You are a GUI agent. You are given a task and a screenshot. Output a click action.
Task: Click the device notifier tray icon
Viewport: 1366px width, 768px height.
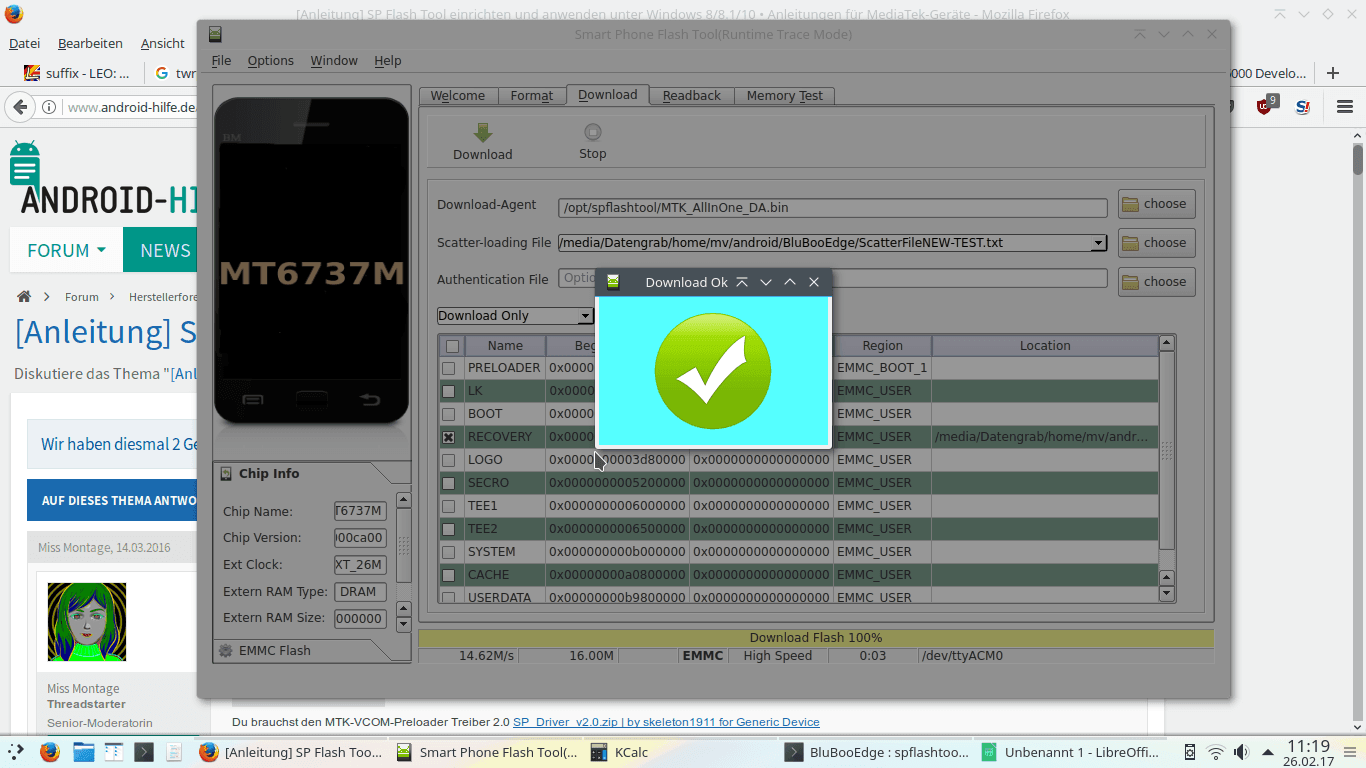coord(1190,752)
